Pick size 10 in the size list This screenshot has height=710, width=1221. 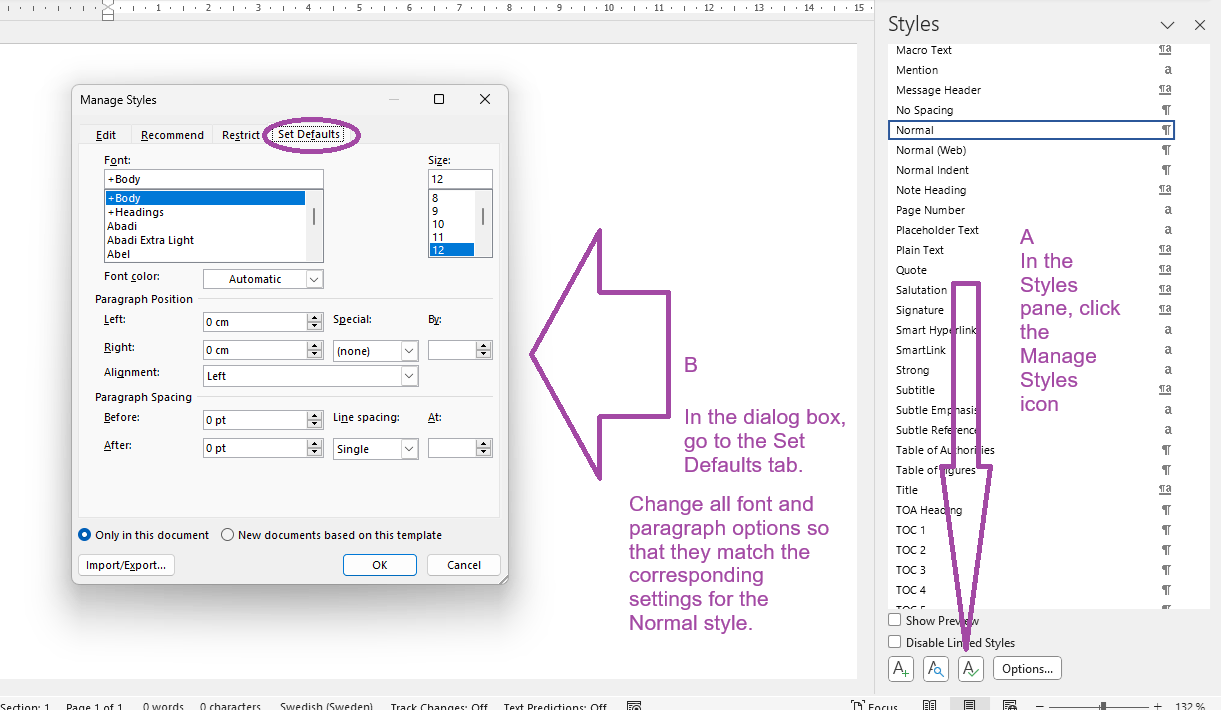452,224
